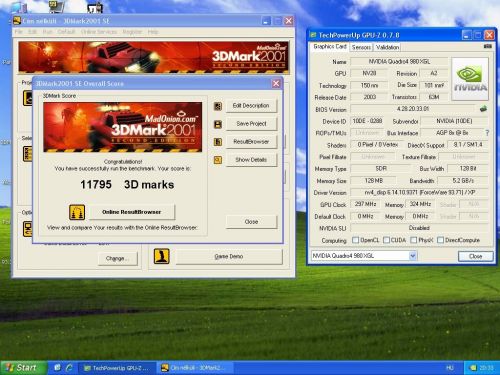Click the Show Details magnifier icon

pyautogui.click(x=218, y=160)
